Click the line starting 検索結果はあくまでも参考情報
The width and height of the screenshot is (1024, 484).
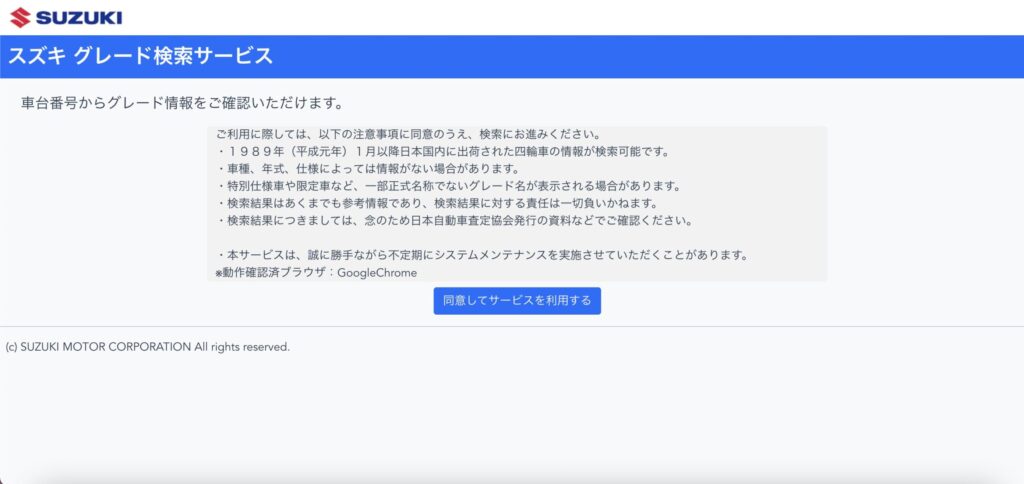[x=438, y=203]
